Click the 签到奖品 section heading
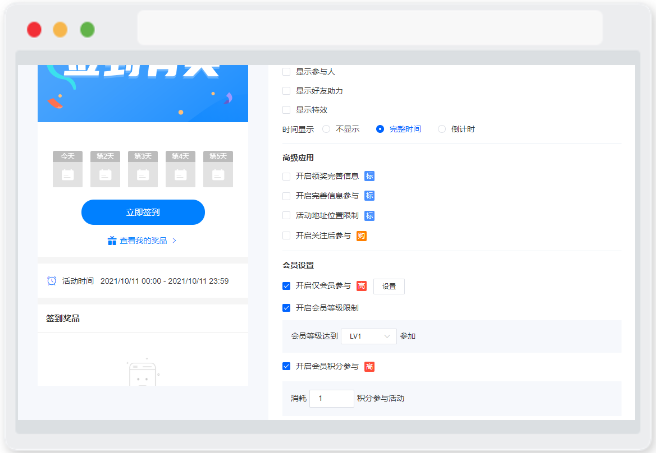The image size is (656, 453). [63, 318]
